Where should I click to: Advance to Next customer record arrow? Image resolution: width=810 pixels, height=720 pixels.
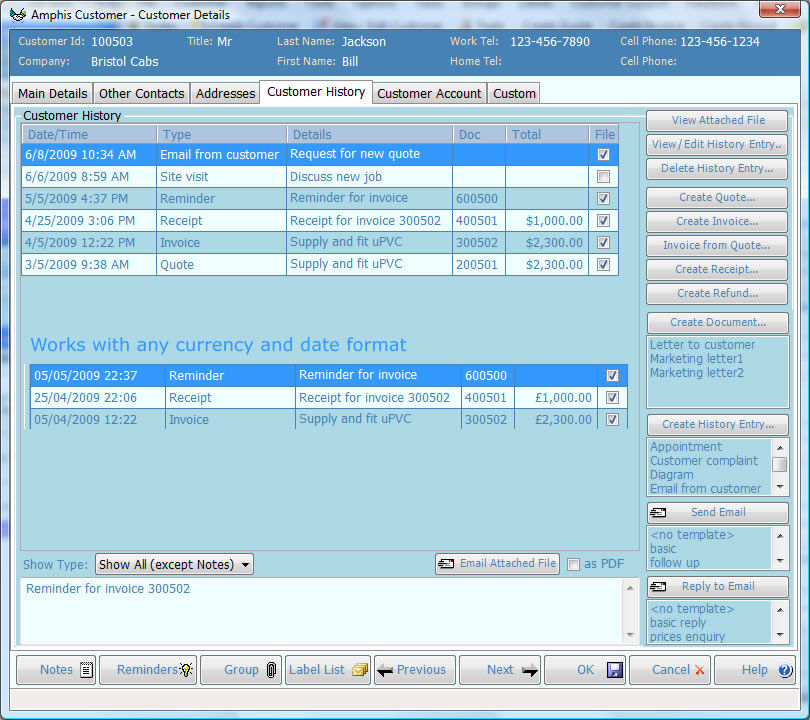[x=500, y=670]
